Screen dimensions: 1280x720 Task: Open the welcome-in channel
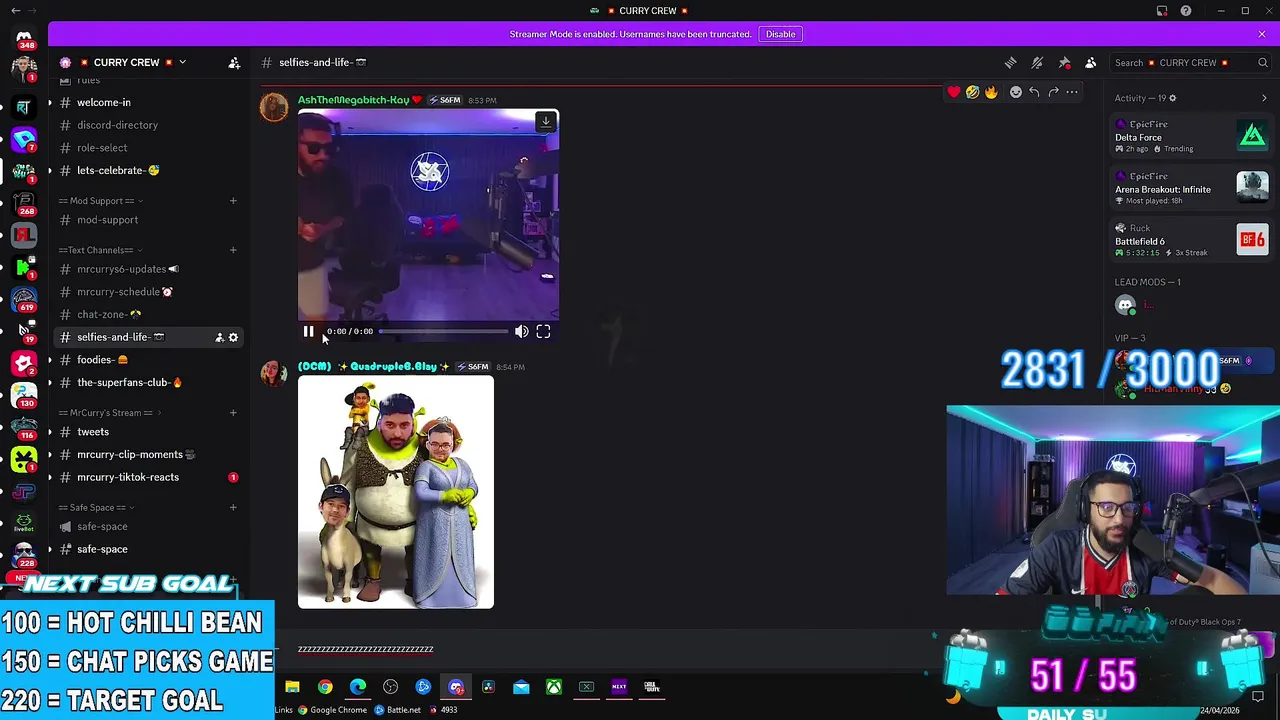click(149, 102)
